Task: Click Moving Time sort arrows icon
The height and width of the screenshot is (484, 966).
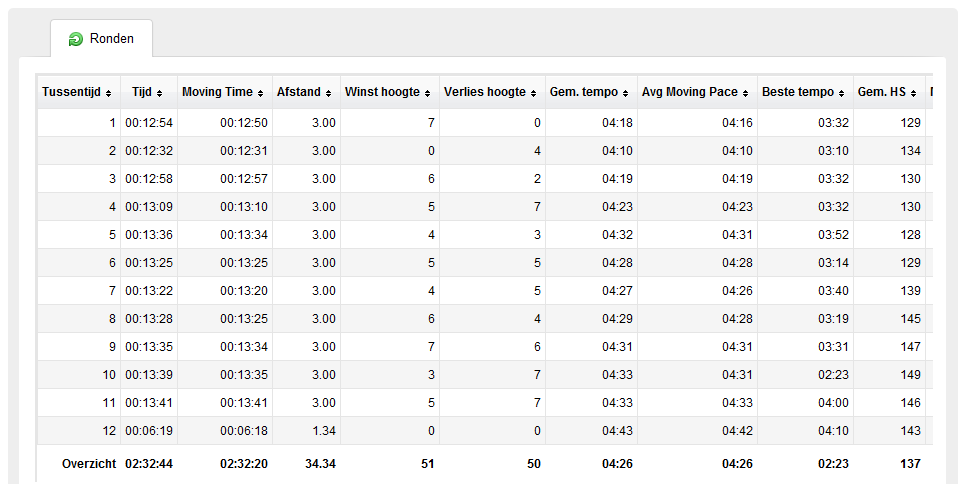Action: 260,94
